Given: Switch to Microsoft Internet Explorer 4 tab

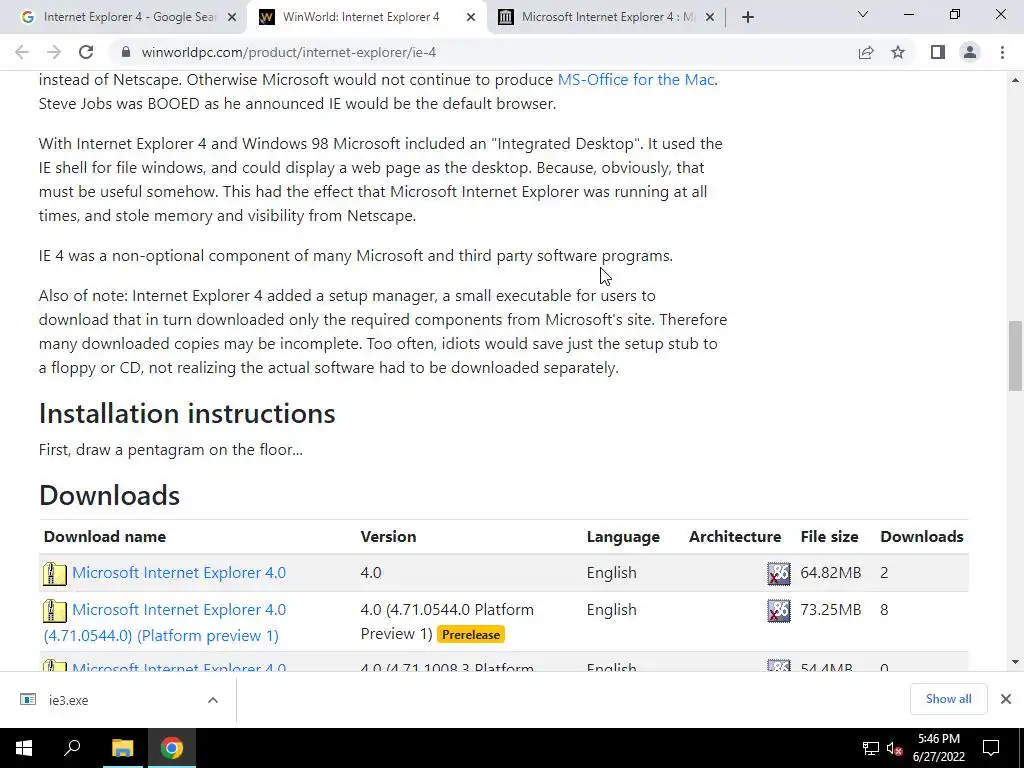Looking at the screenshot, I should point(606,17).
